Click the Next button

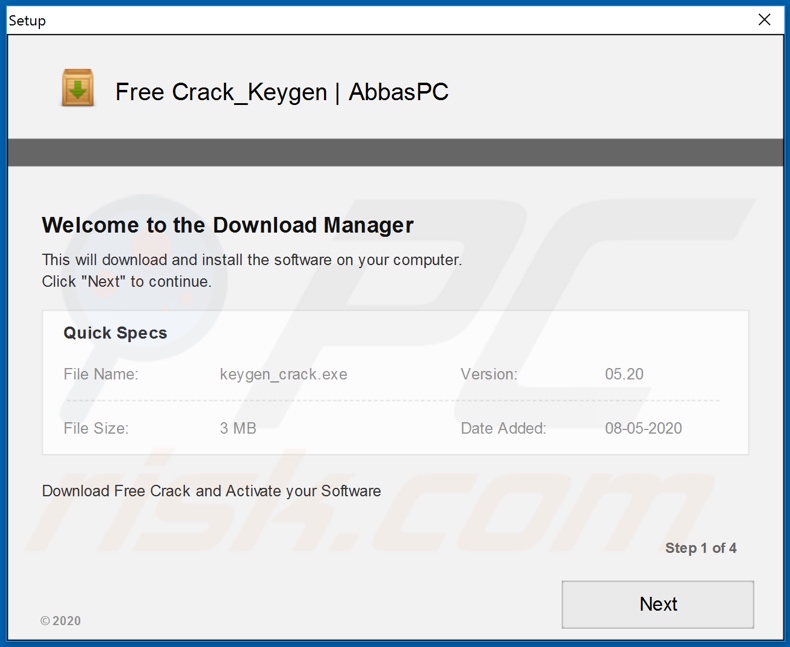coord(657,604)
